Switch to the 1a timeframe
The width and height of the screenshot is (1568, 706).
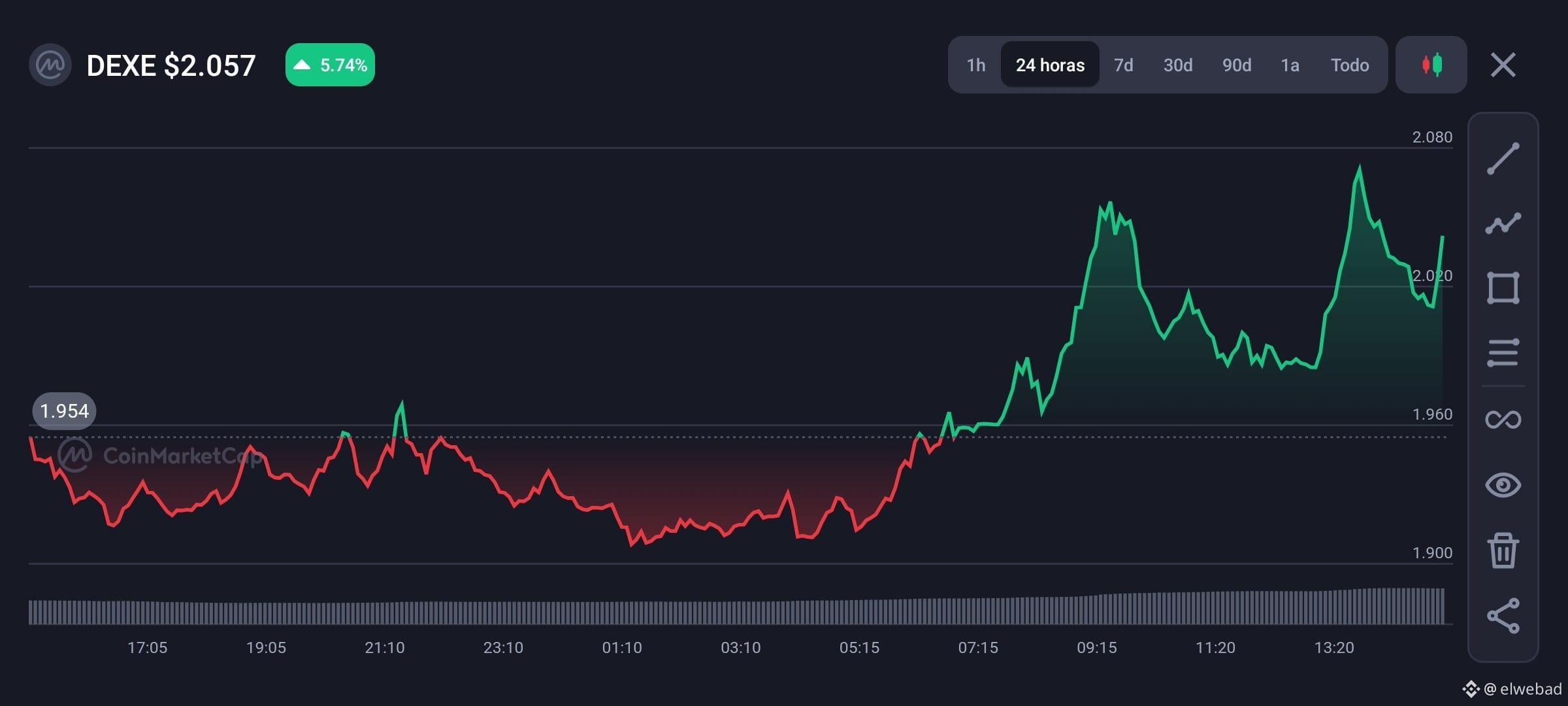click(1290, 65)
